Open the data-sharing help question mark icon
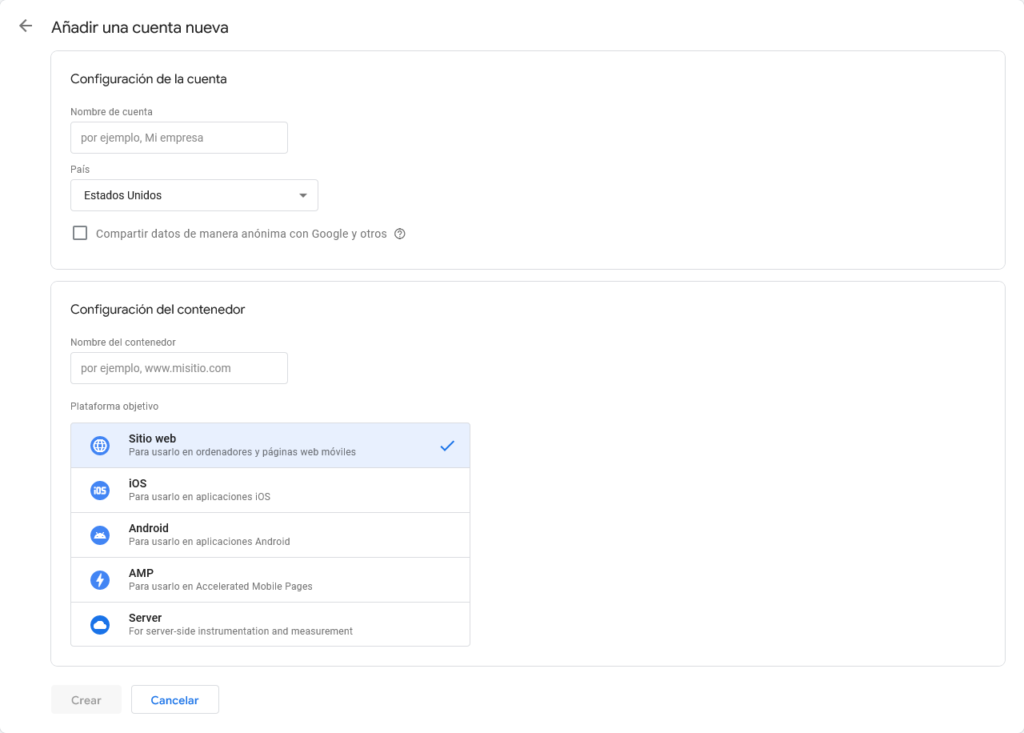The image size is (1024, 733). [400, 233]
